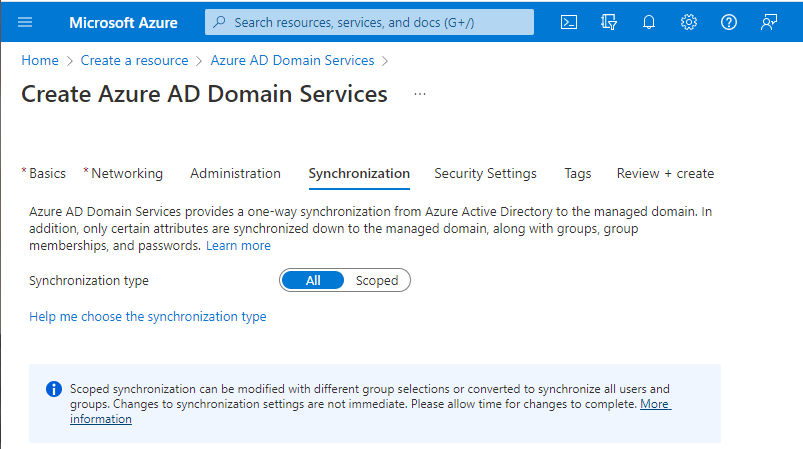Open the hamburger portal menu
Viewport: 803px width, 449px height.
[x=25, y=22]
